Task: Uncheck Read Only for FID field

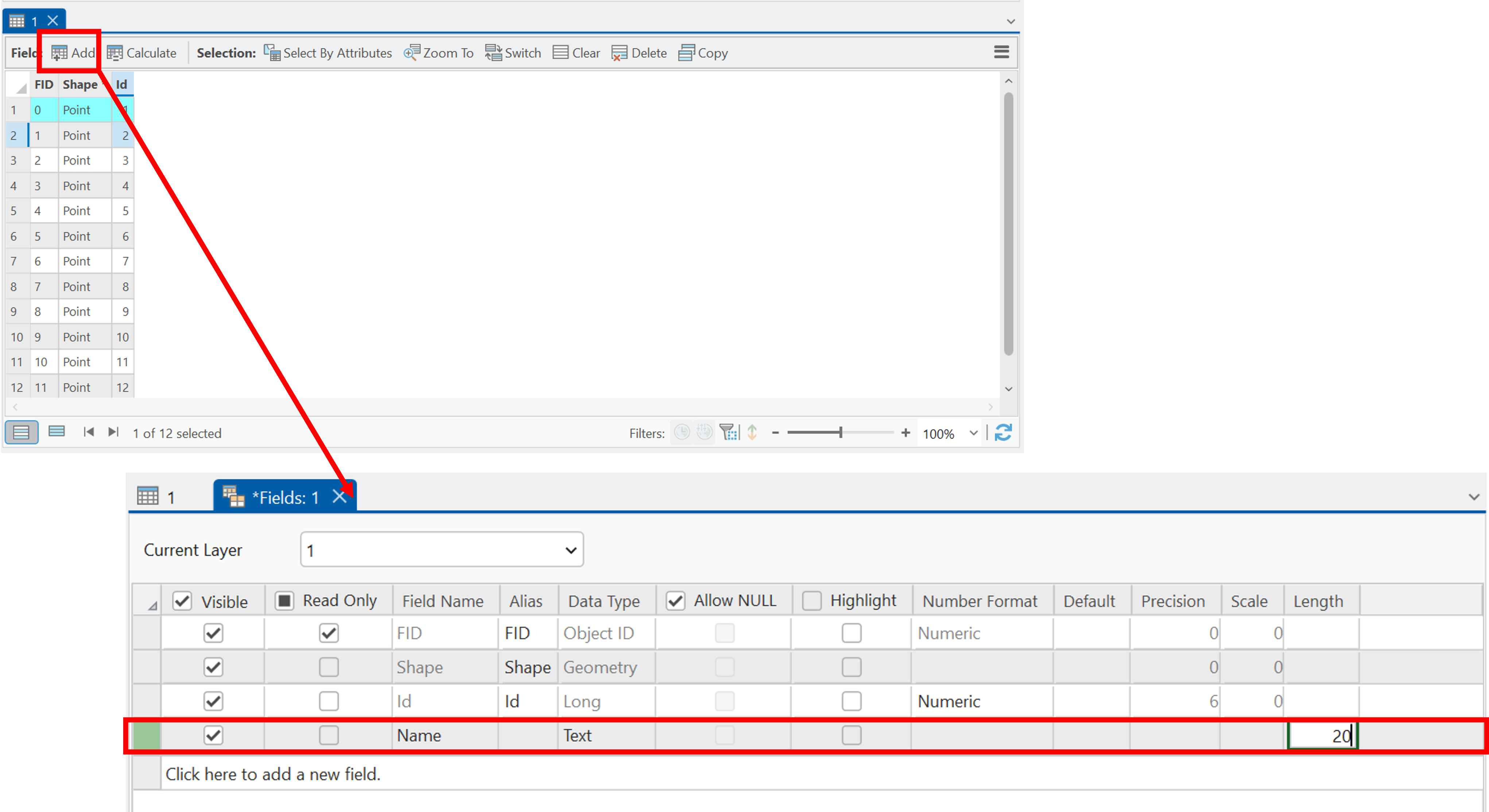Action: (328, 633)
